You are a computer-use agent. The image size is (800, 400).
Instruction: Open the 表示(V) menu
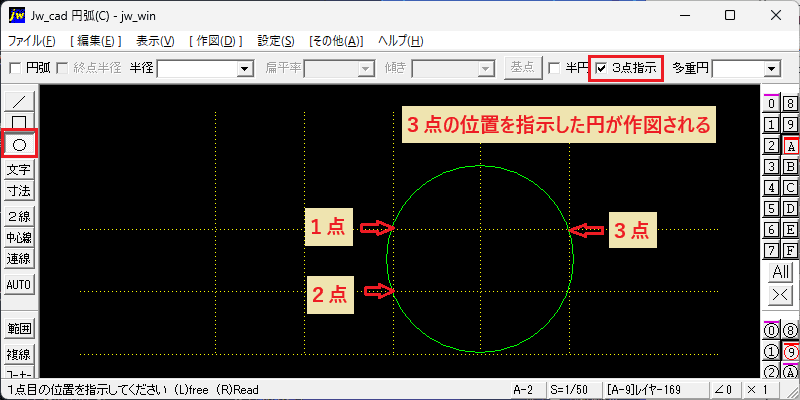click(156, 41)
